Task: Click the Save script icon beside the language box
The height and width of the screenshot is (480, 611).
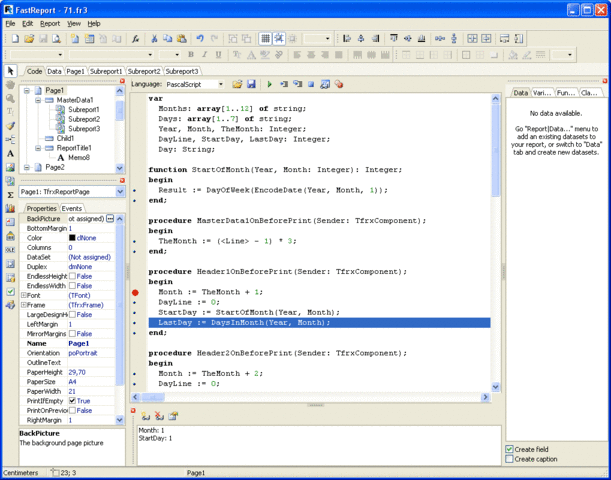Action: tap(251, 85)
